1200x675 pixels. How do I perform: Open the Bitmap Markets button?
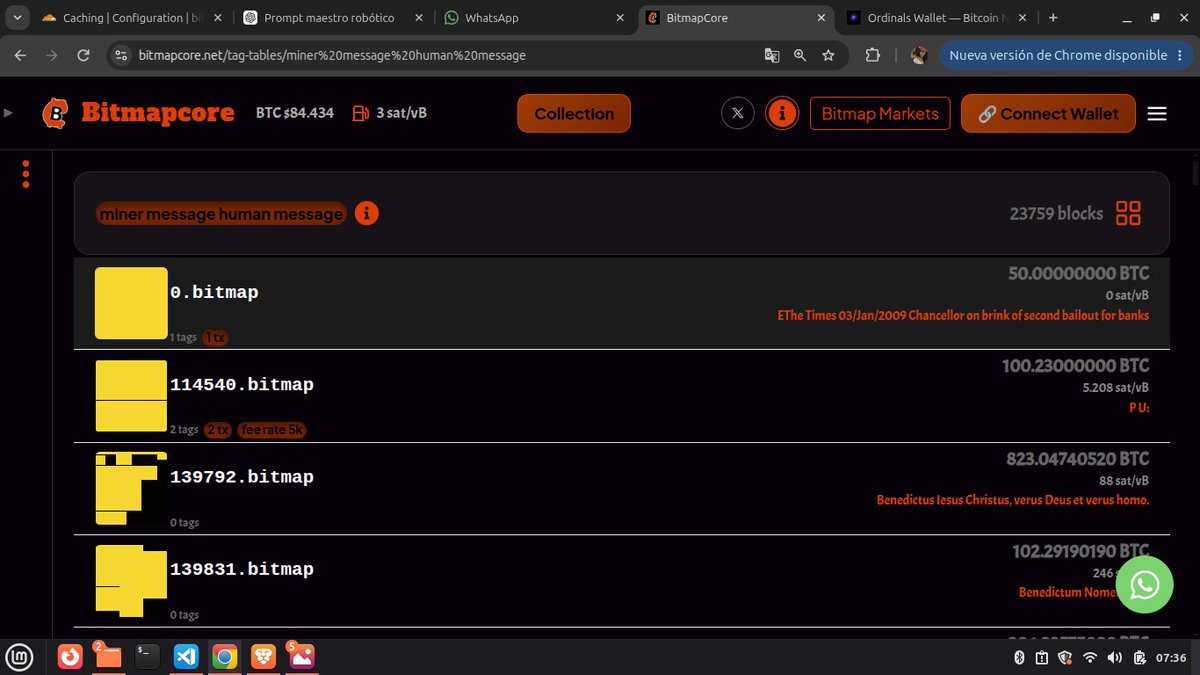[880, 113]
